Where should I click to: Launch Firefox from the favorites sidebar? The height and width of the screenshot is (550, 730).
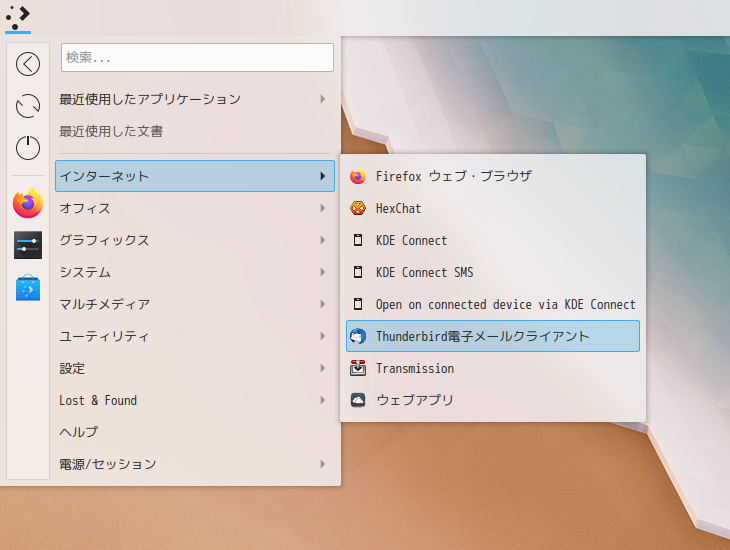tap(28, 203)
